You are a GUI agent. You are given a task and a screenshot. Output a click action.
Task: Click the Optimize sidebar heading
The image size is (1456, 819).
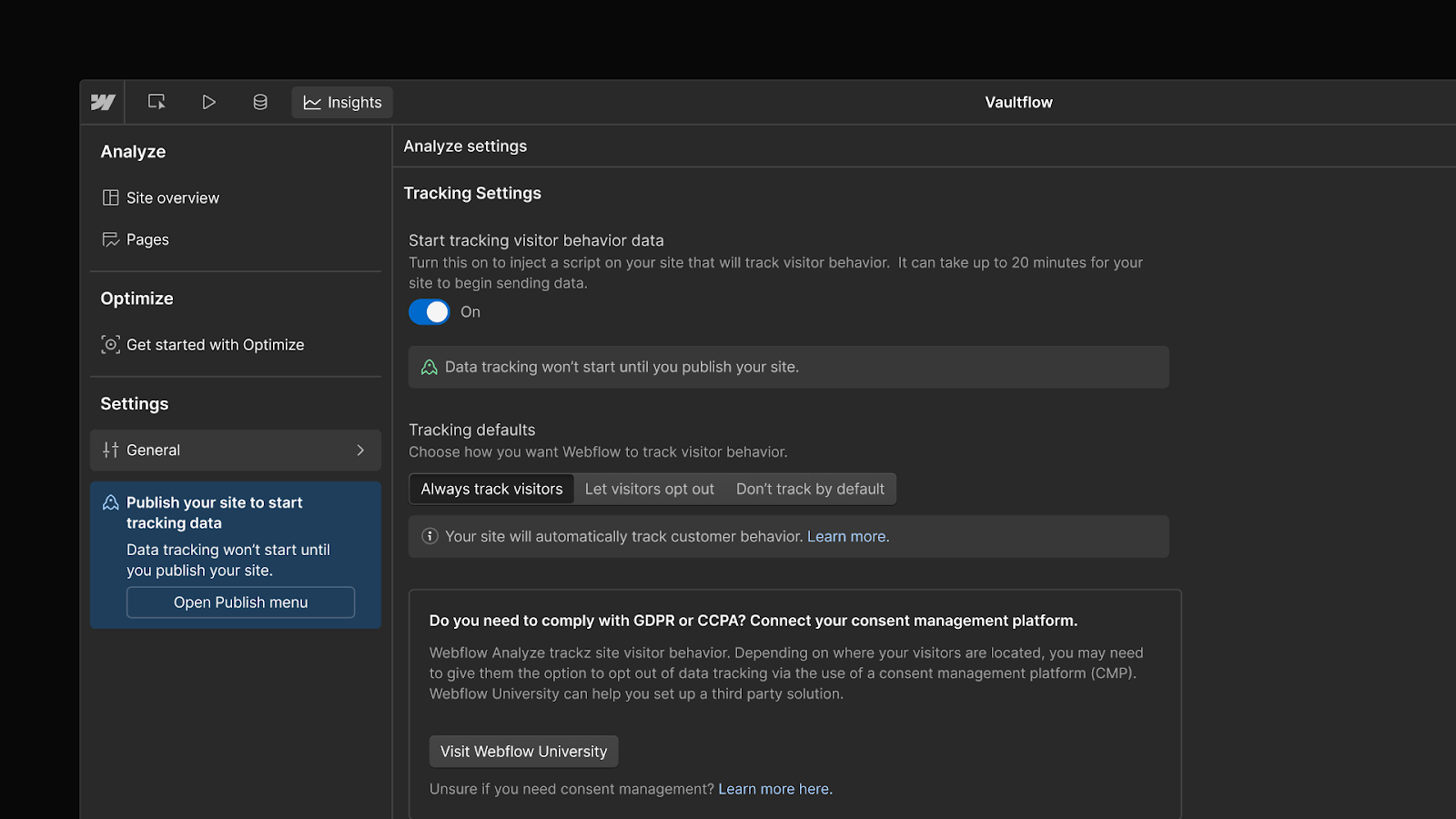(x=136, y=298)
